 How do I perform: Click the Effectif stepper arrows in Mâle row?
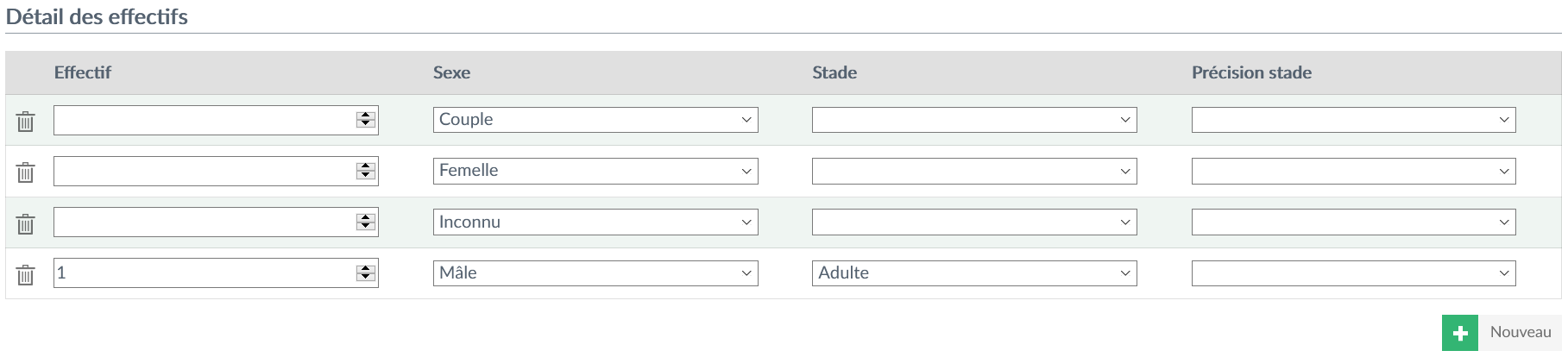366,273
